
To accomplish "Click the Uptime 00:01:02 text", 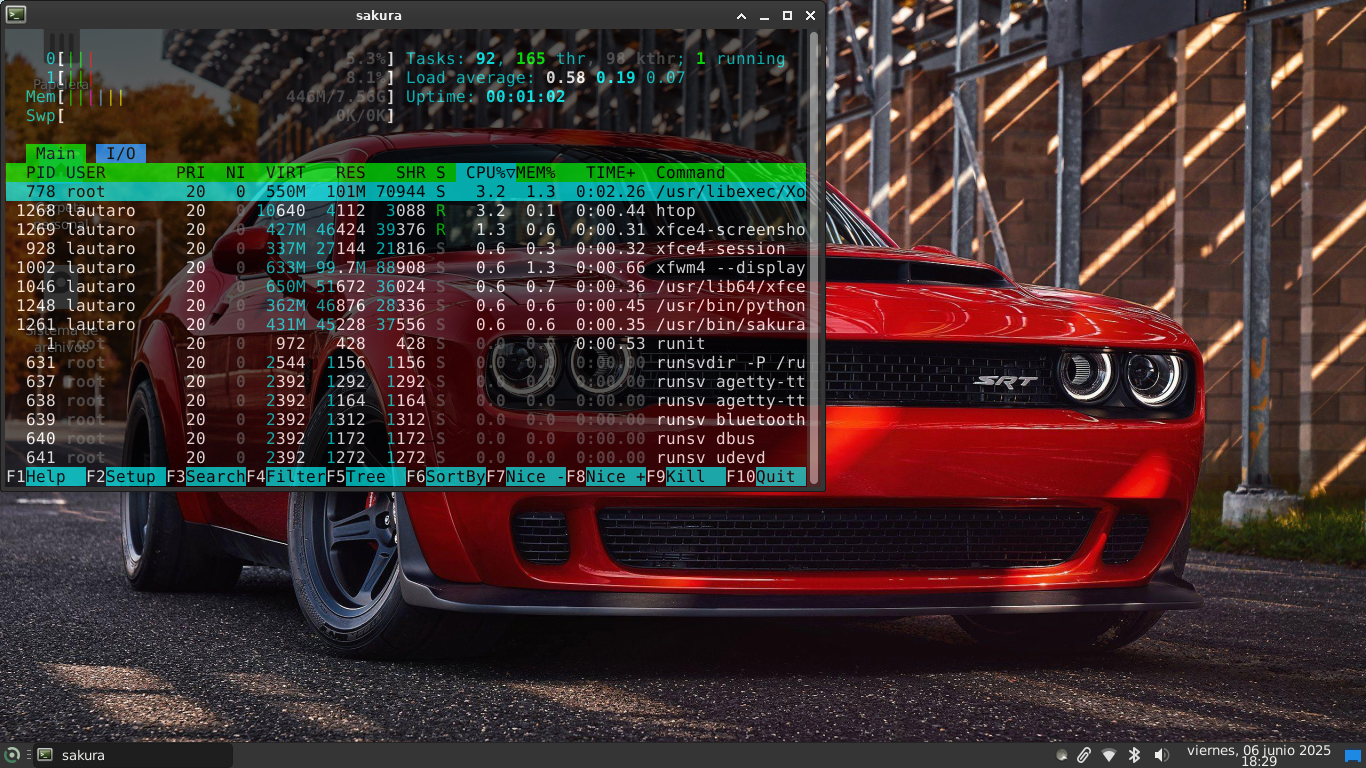I will (486, 97).
